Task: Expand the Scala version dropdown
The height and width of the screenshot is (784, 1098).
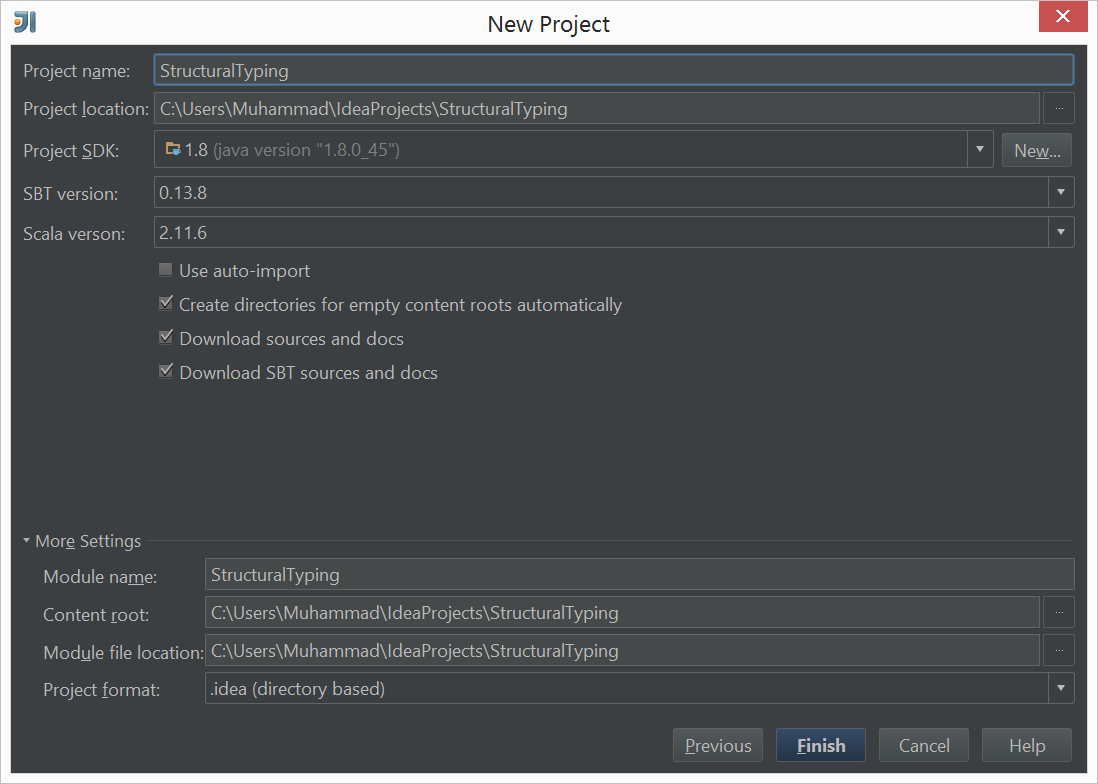Action: click(1061, 232)
